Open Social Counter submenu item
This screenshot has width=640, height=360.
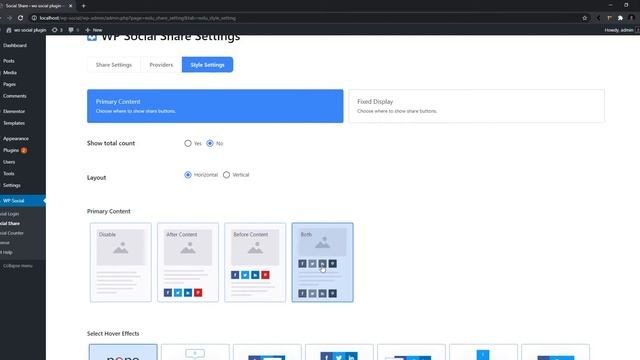[x=11, y=233]
